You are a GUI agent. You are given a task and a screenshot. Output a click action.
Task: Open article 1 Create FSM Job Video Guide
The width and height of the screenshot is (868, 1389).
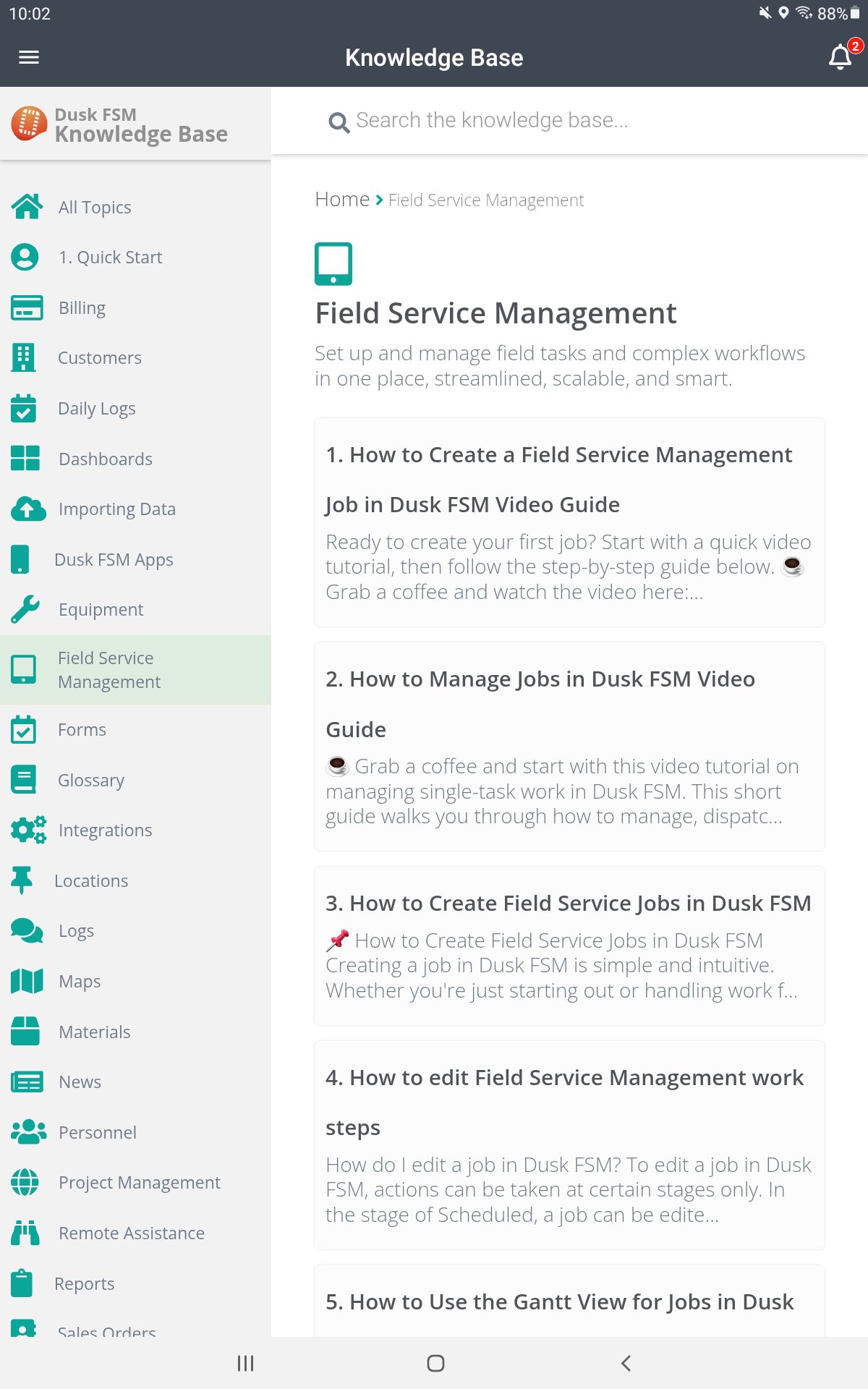[569, 522]
